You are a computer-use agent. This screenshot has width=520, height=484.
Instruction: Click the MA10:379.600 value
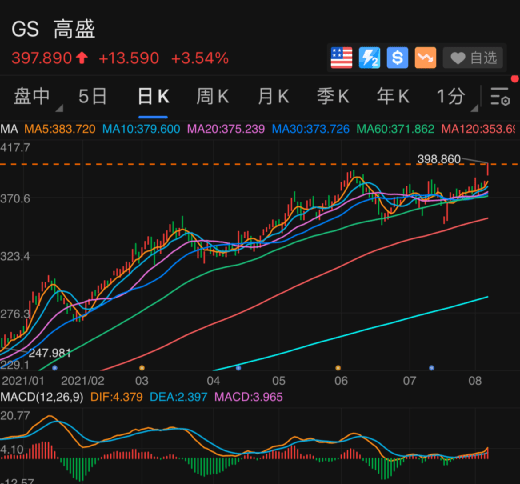(141, 129)
